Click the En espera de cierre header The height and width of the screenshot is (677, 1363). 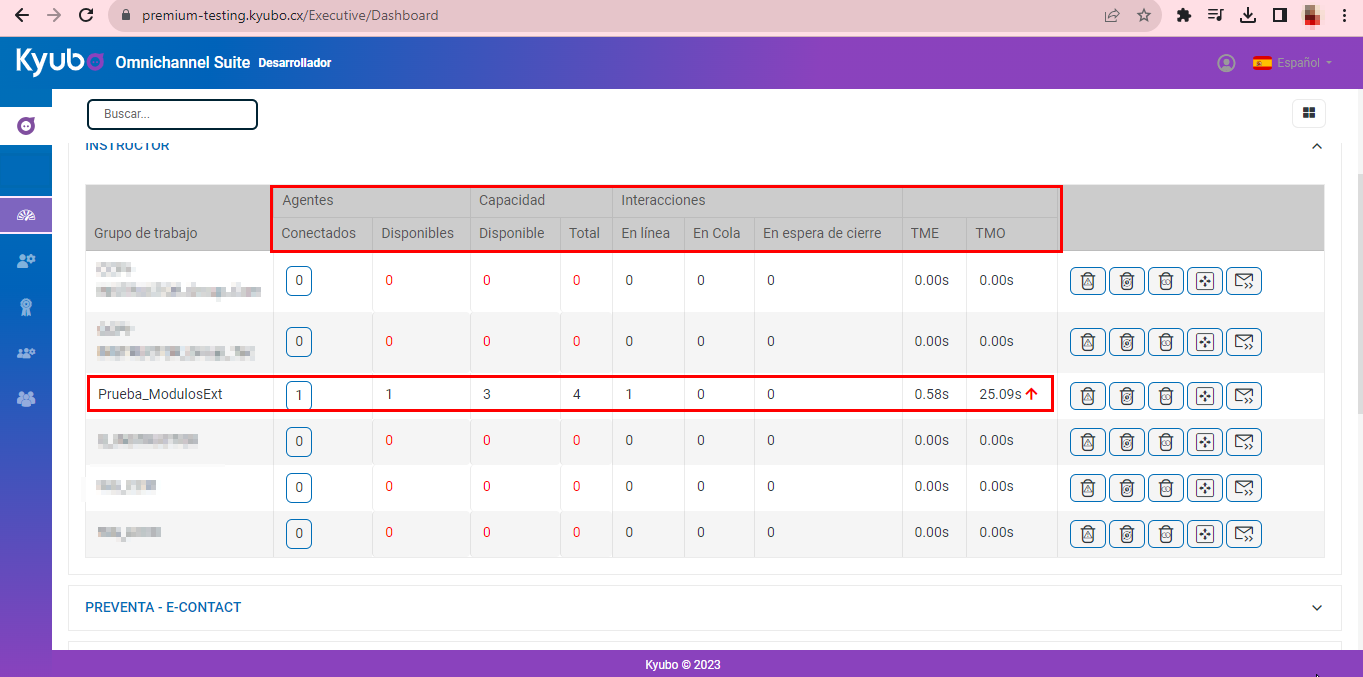[x=822, y=233]
